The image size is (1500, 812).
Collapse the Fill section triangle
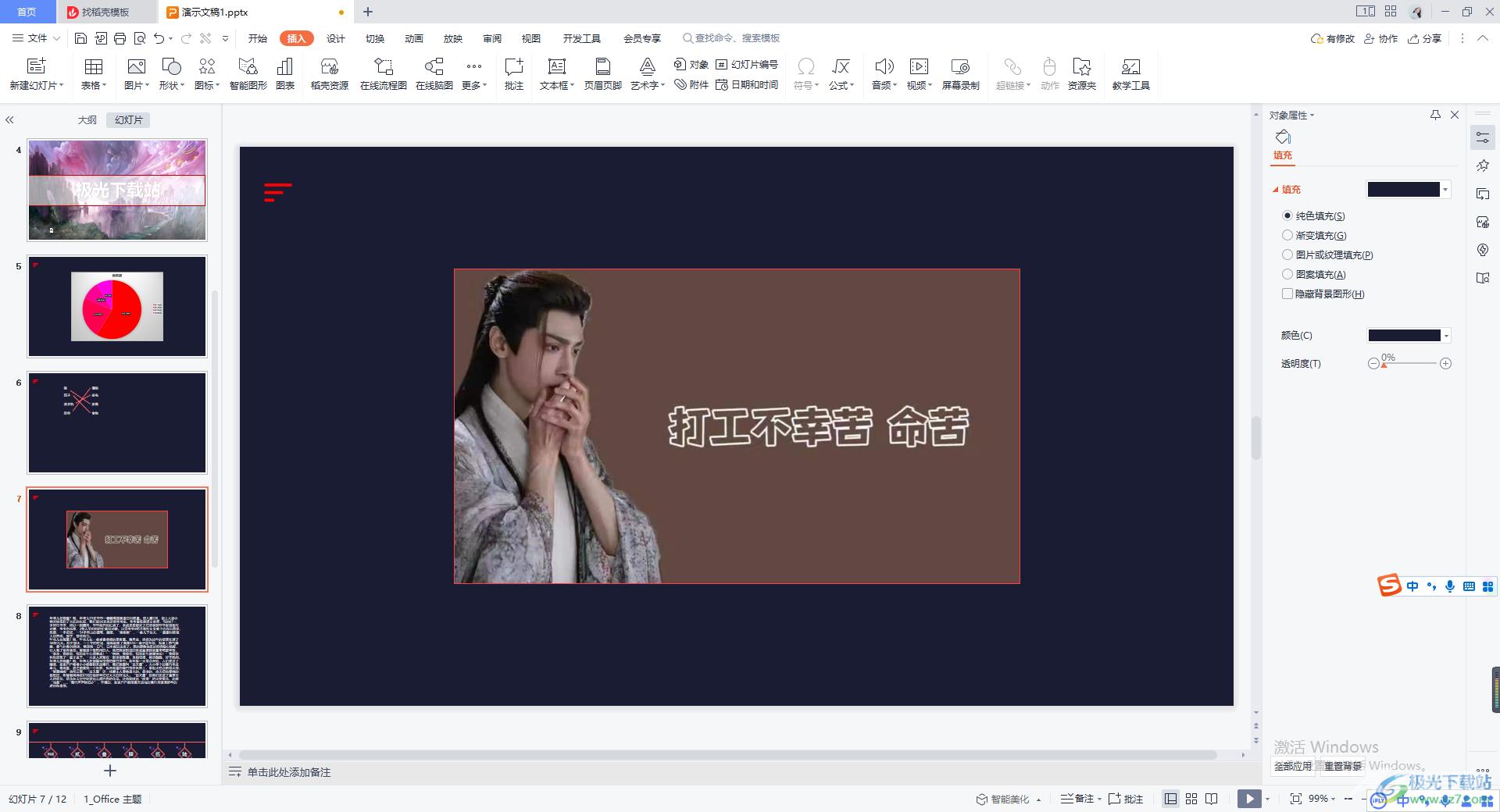pyautogui.click(x=1276, y=190)
